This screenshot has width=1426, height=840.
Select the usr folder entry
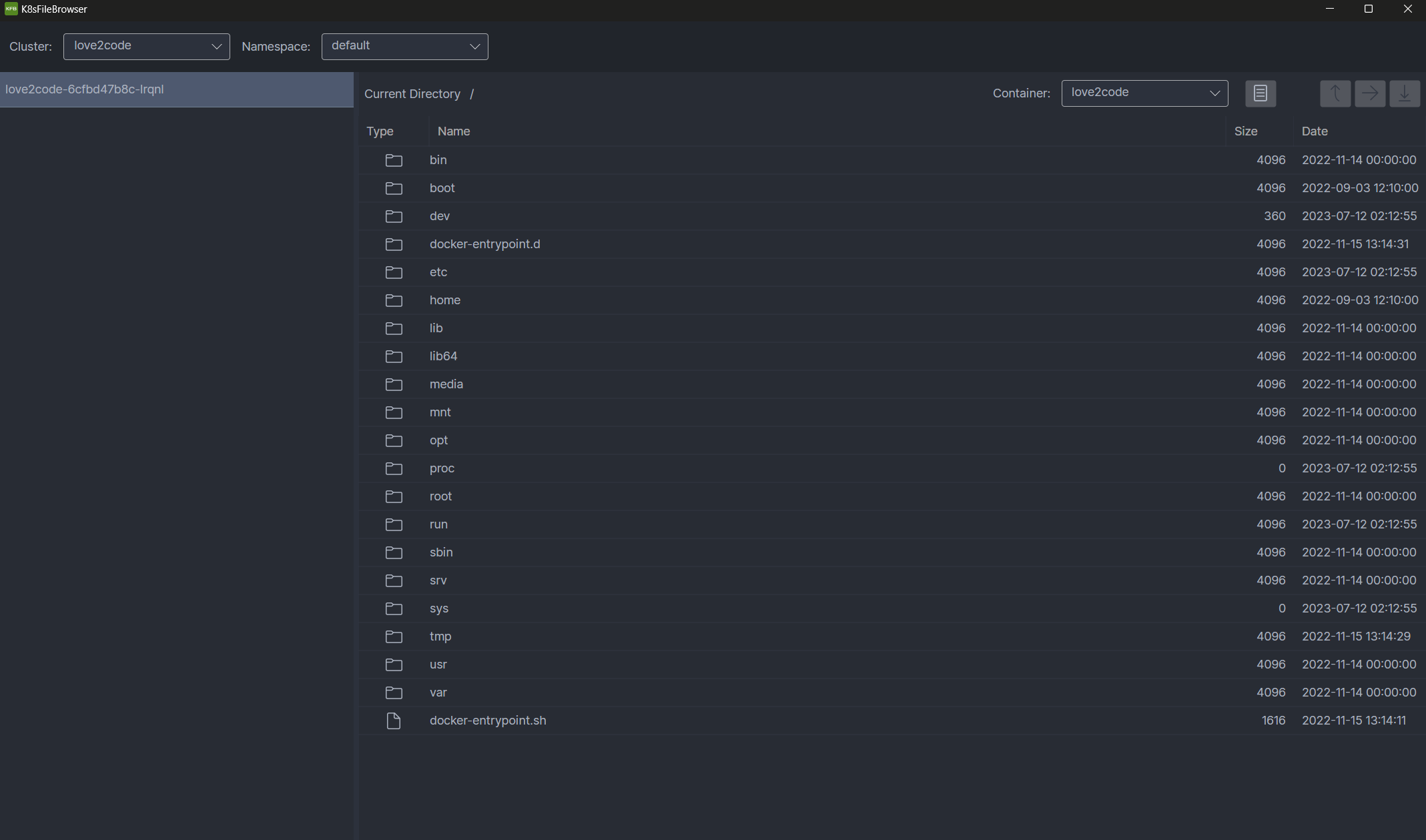tap(438, 665)
